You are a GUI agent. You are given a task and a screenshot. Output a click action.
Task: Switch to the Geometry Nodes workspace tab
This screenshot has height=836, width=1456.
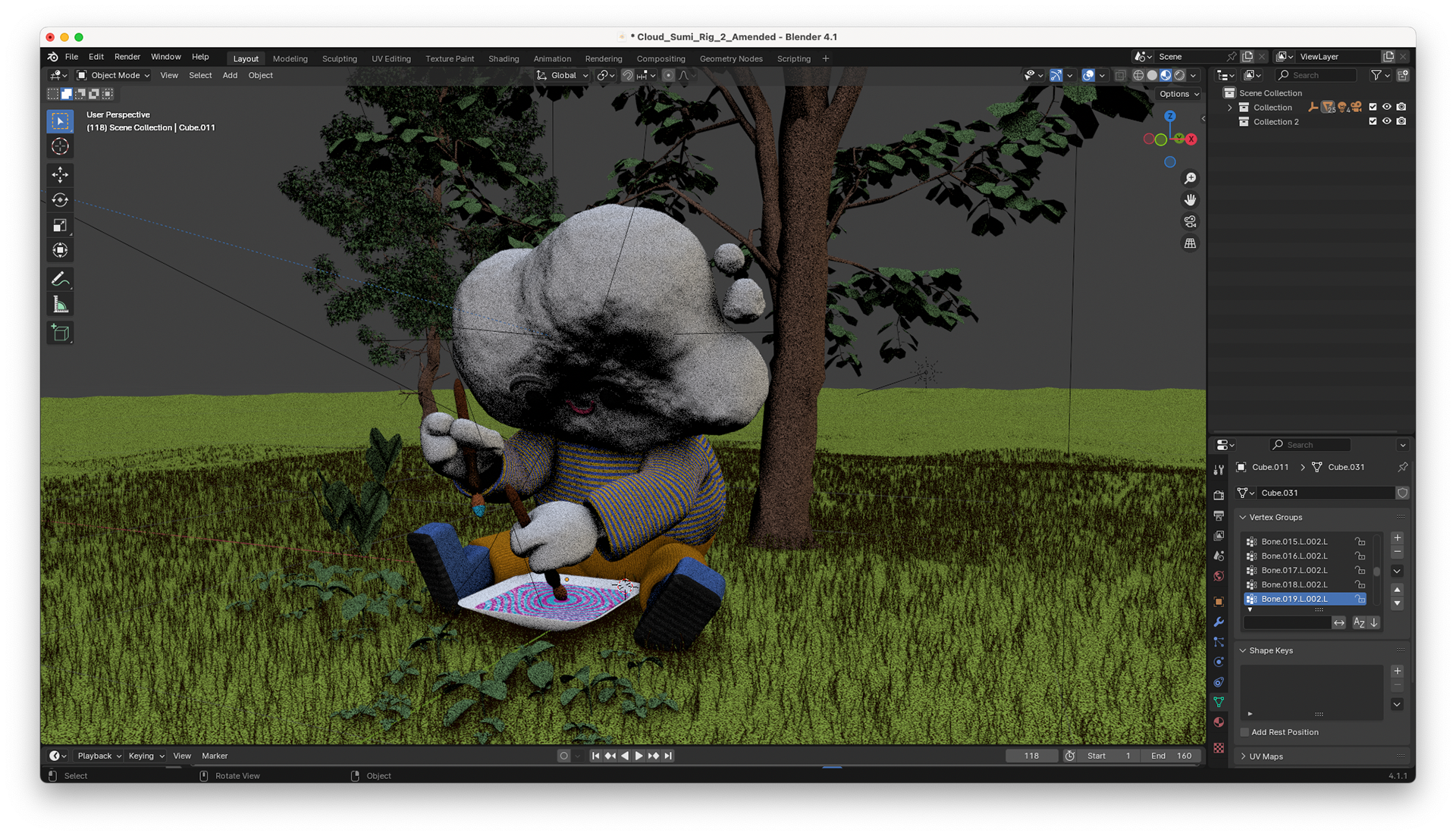730,58
